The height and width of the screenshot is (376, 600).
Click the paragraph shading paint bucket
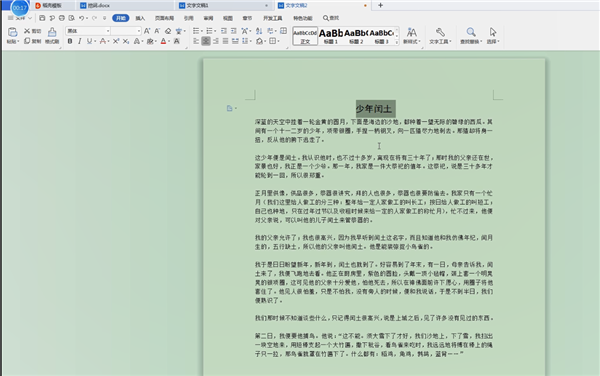point(259,41)
